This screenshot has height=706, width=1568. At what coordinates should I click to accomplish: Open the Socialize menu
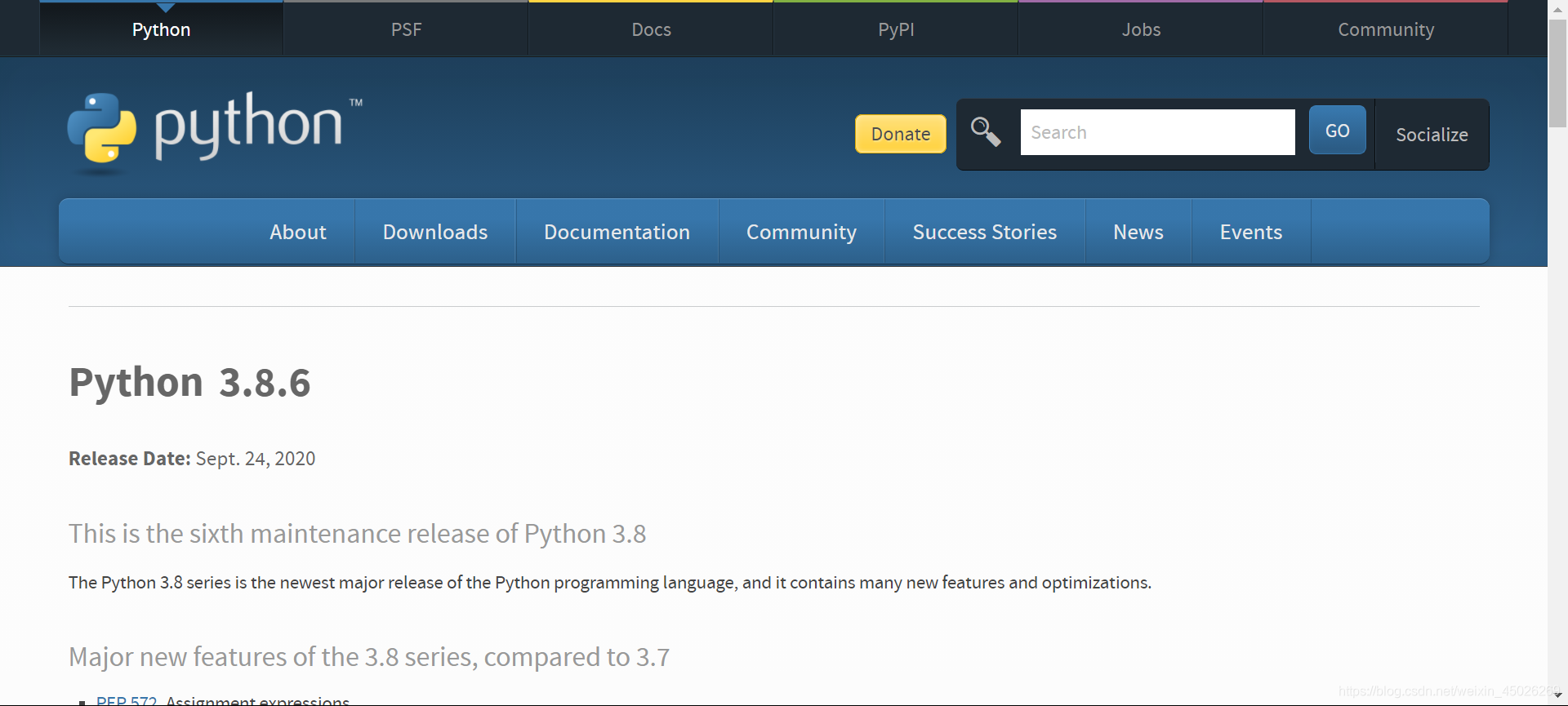tap(1432, 135)
